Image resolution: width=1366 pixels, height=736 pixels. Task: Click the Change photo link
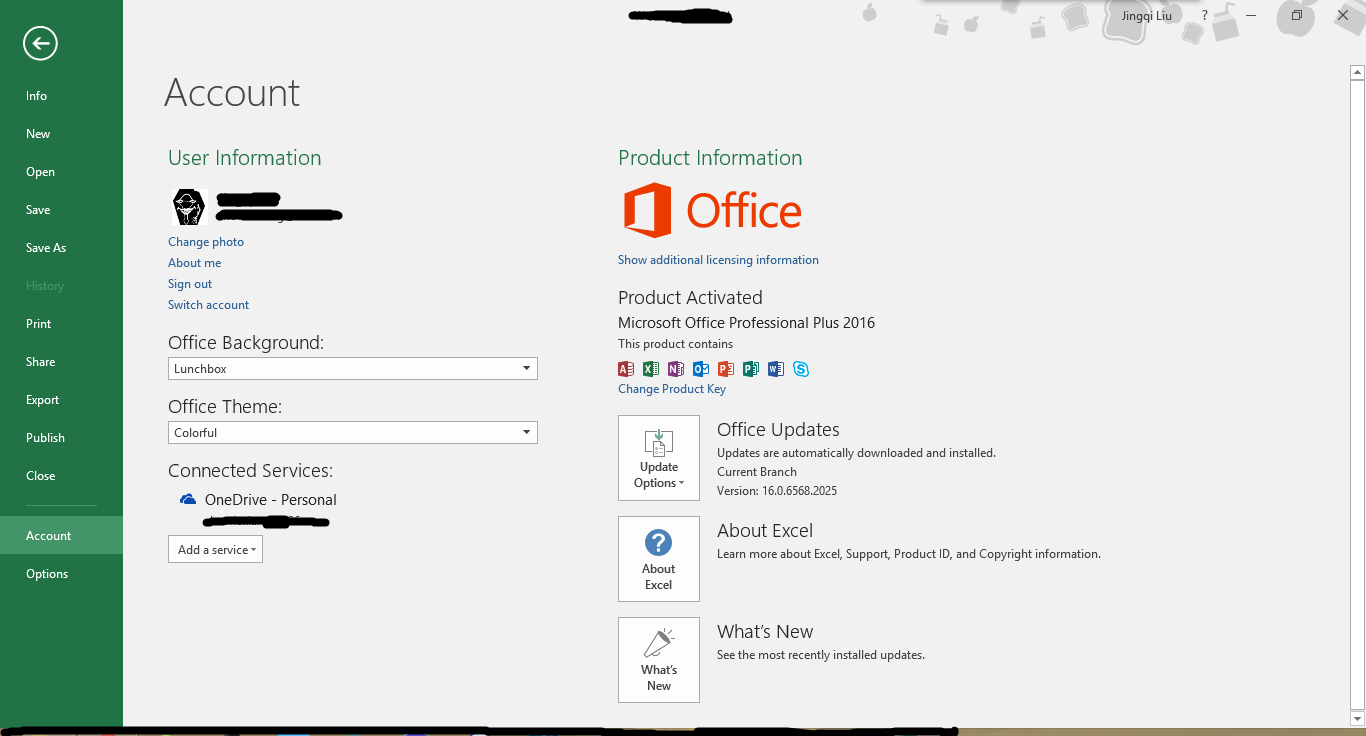[x=206, y=242]
